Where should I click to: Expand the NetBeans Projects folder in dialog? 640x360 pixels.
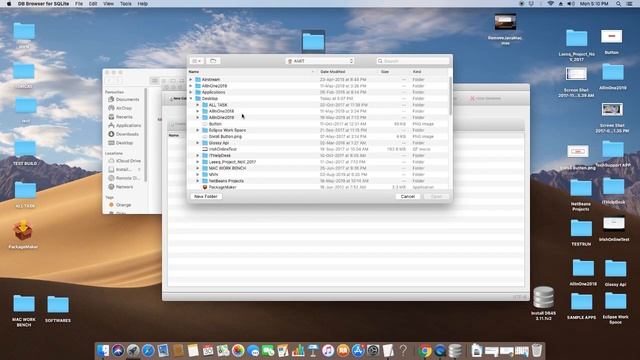(x=198, y=181)
